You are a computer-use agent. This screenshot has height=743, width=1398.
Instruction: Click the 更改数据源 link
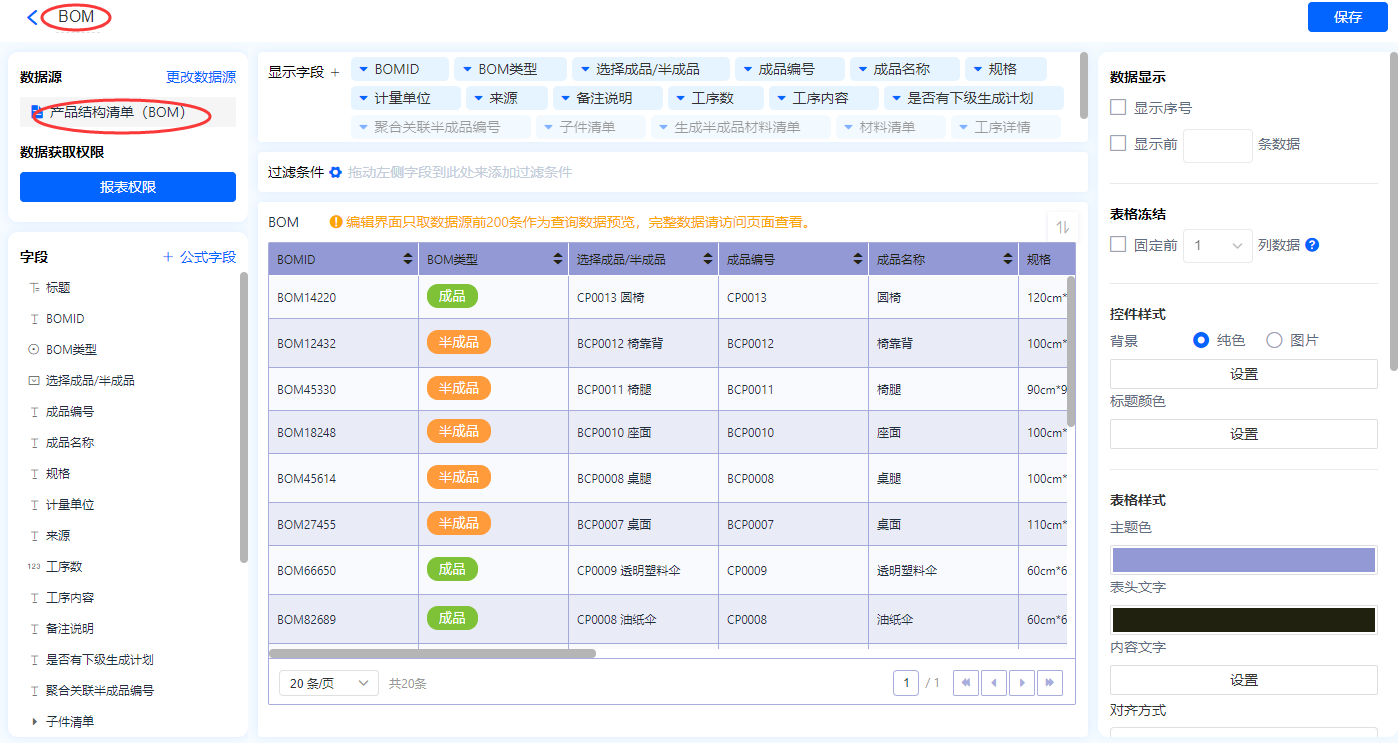coord(201,77)
